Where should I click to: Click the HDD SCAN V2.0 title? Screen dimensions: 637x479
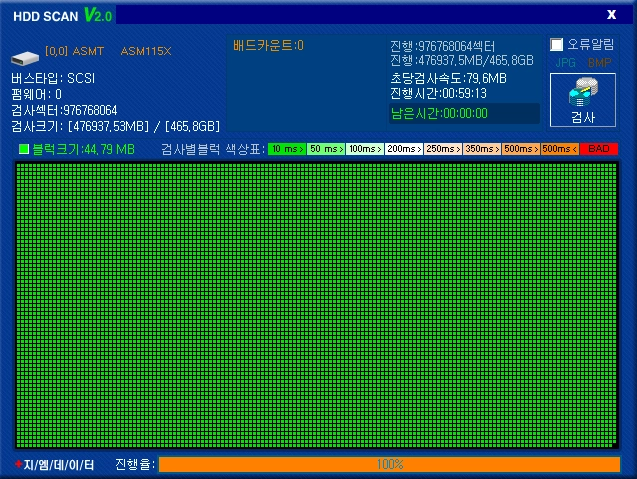pyautogui.click(x=63, y=15)
